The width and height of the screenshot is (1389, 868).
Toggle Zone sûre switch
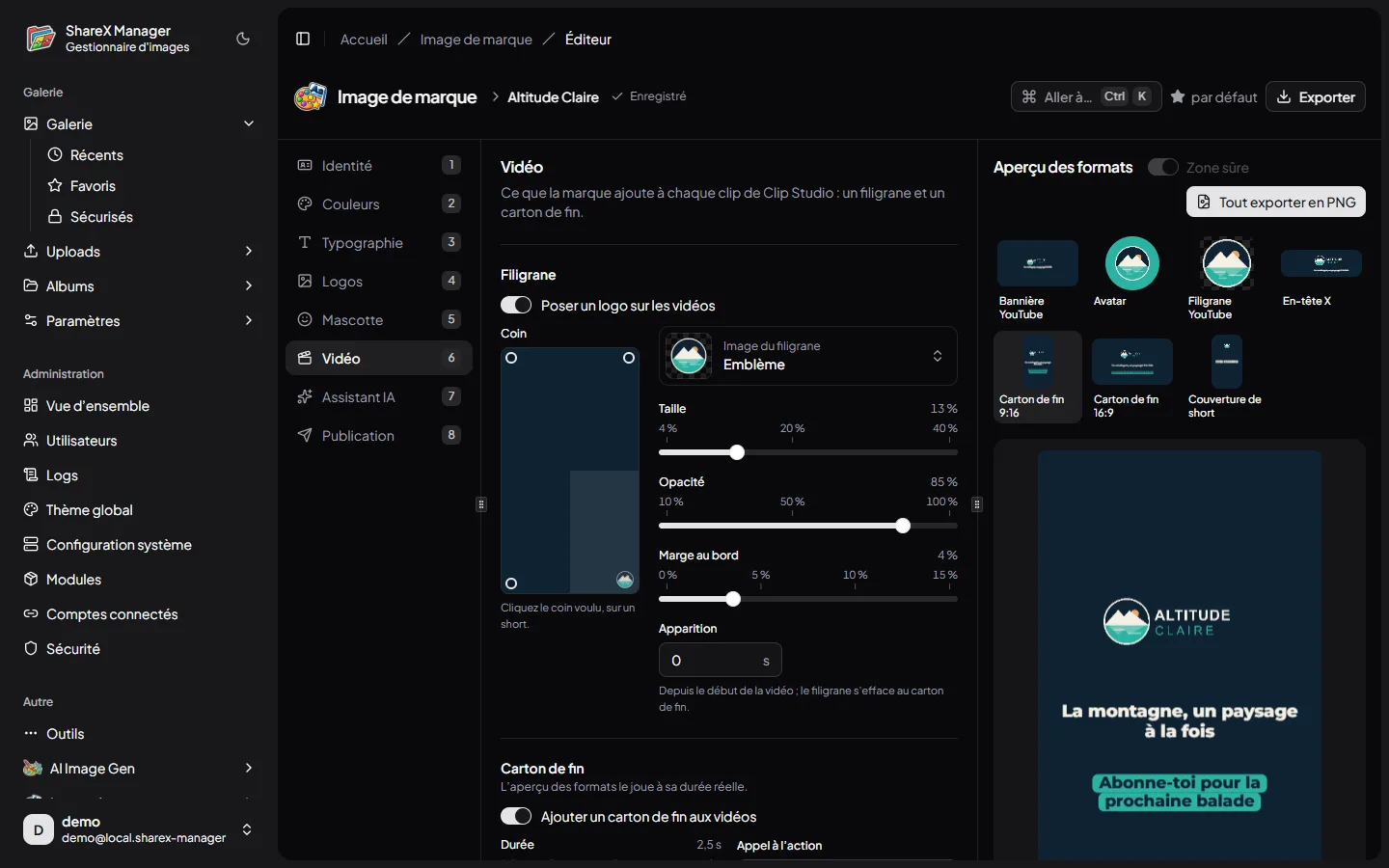tap(1162, 167)
